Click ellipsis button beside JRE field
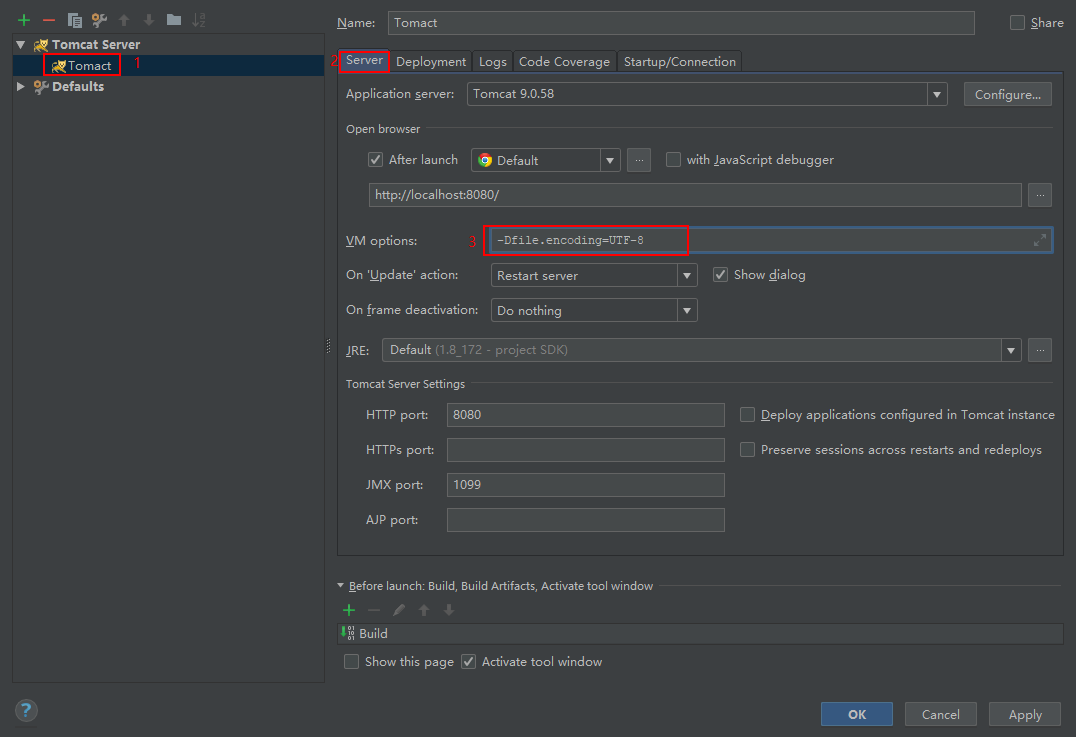Image resolution: width=1076 pixels, height=737 pixels. coord(1040,350)
